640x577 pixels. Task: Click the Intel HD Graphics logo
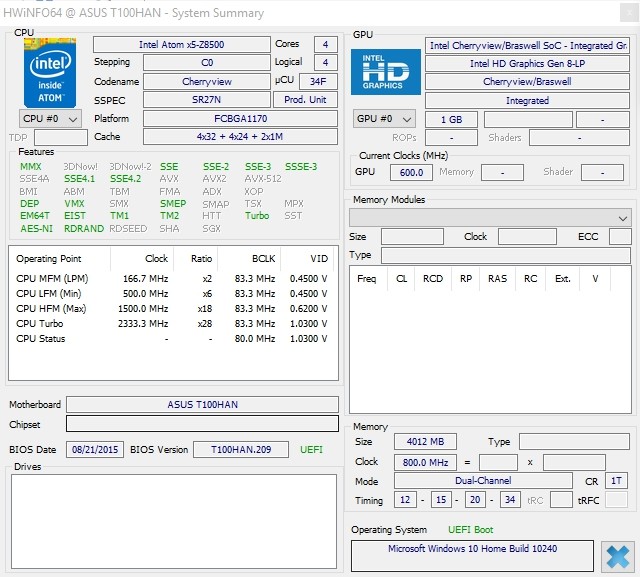tap(386, 72)
